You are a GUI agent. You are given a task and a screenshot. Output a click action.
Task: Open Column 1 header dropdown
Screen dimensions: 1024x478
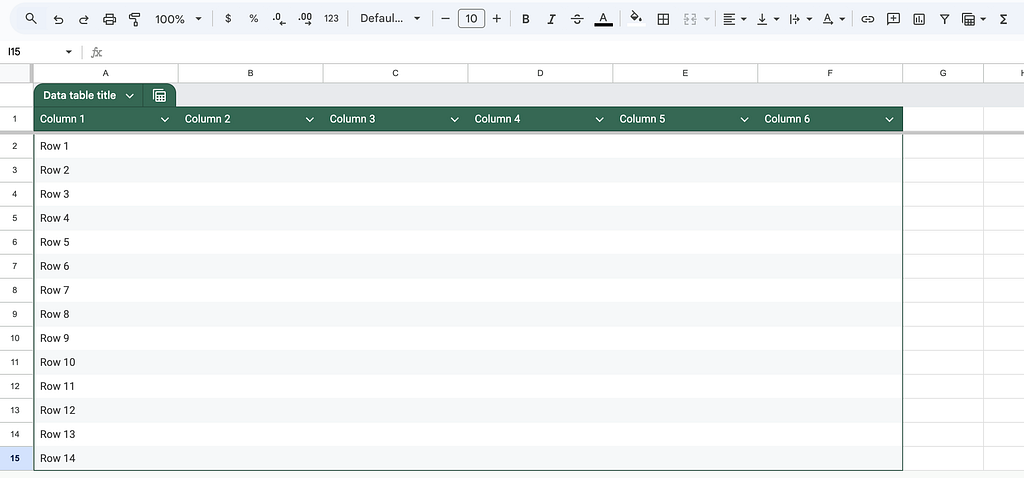[165, 120]
